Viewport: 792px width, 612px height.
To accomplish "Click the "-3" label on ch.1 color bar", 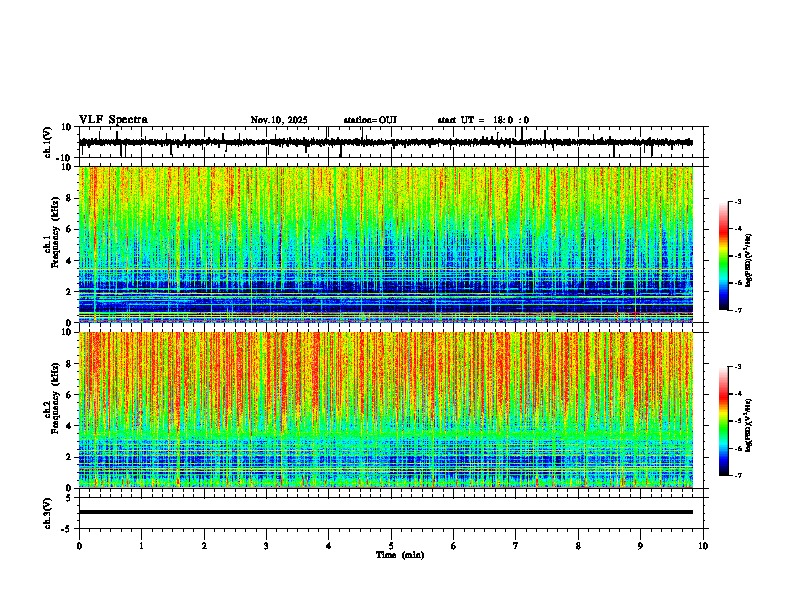I will tap(738, 202).
